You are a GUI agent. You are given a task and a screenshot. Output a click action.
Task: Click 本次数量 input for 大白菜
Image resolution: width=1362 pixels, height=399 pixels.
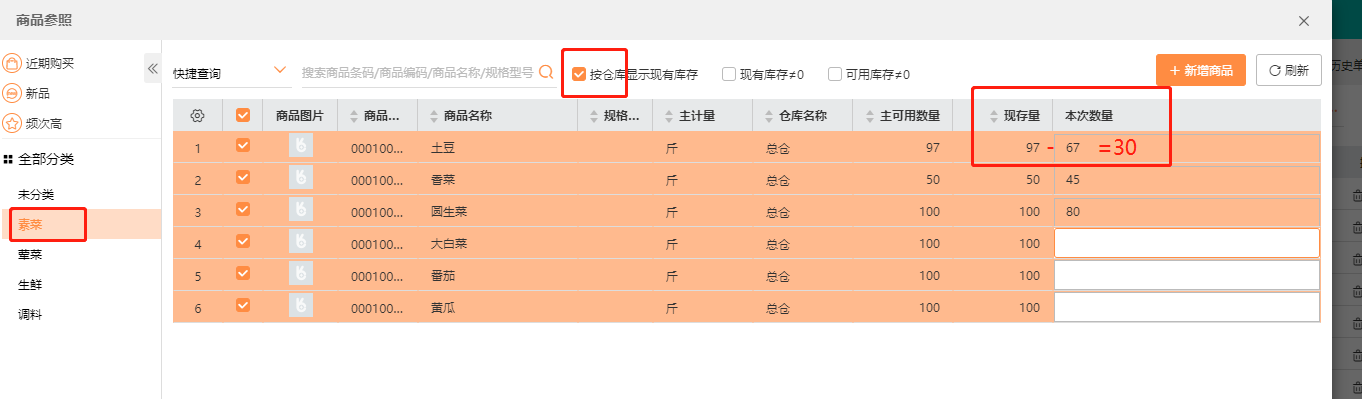(x=1187, y=243)
